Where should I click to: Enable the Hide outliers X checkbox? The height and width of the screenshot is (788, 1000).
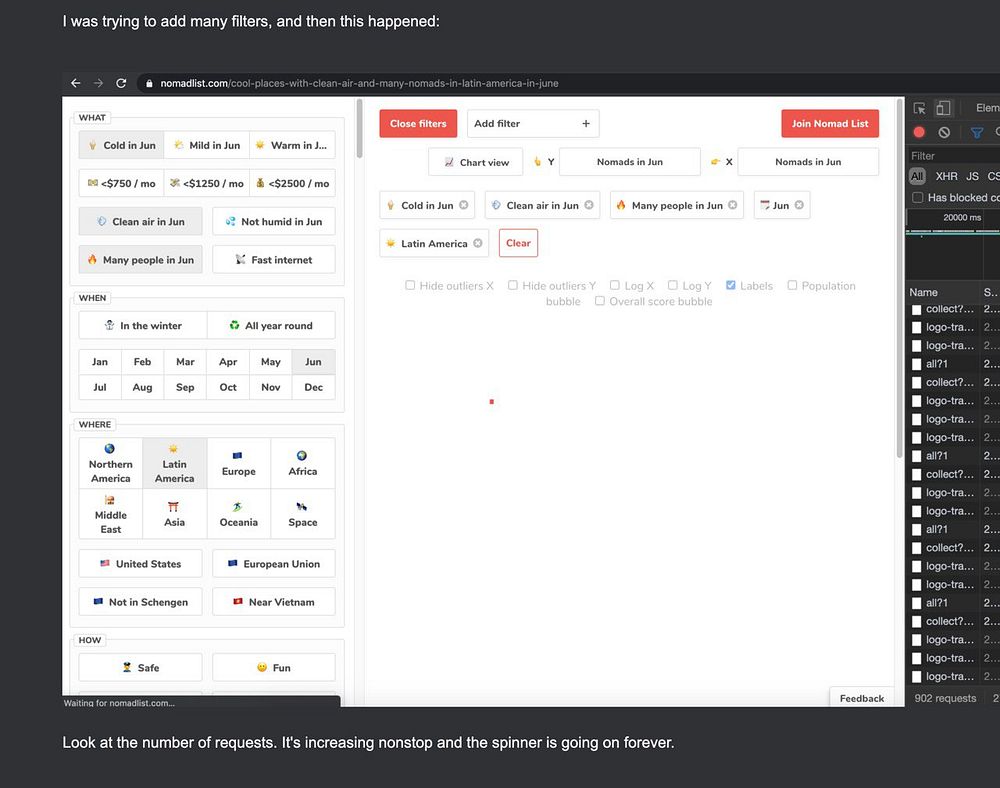[x=410, y=285]
